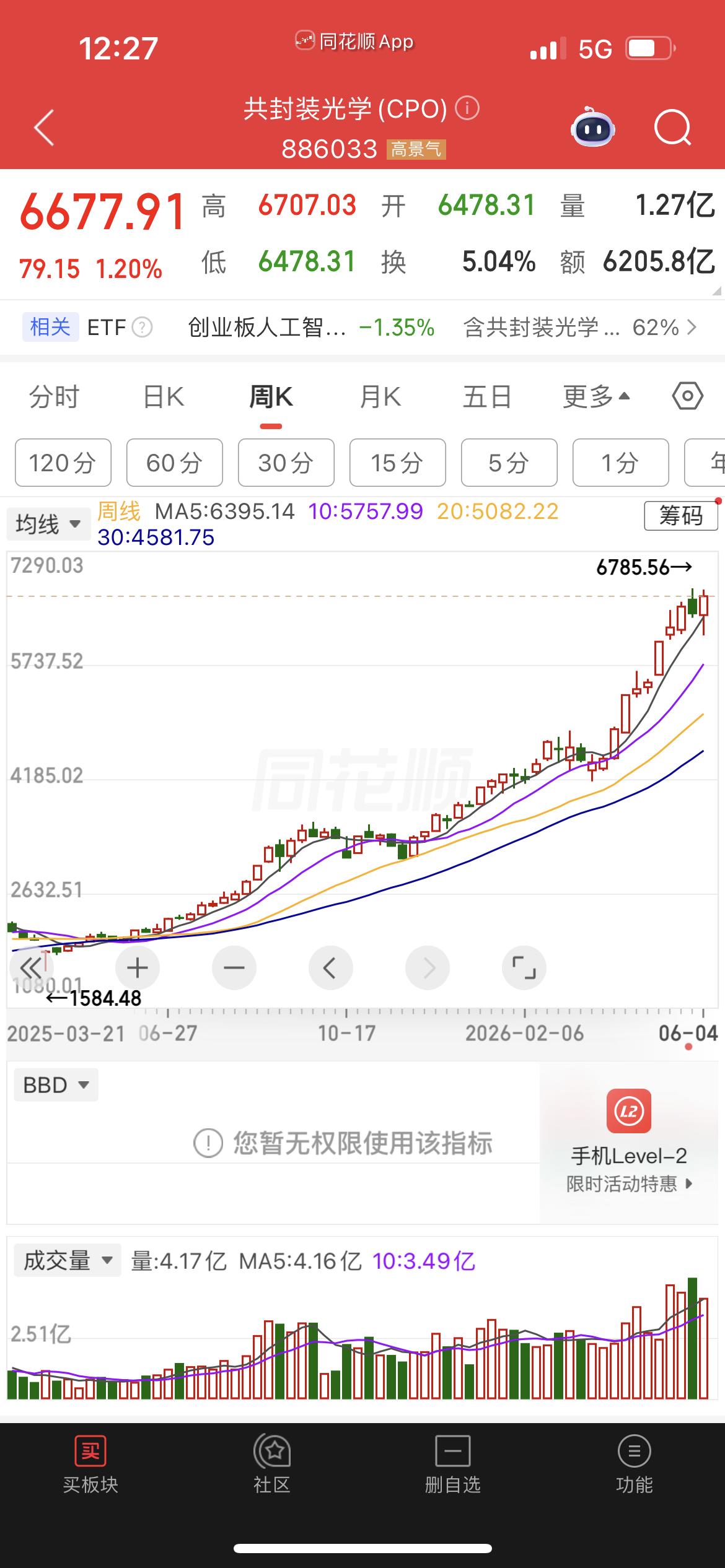Tap 同花顺 App return label at top
Image resolution: width=725 pixels, height=1568 pixels.
point(354,41)
